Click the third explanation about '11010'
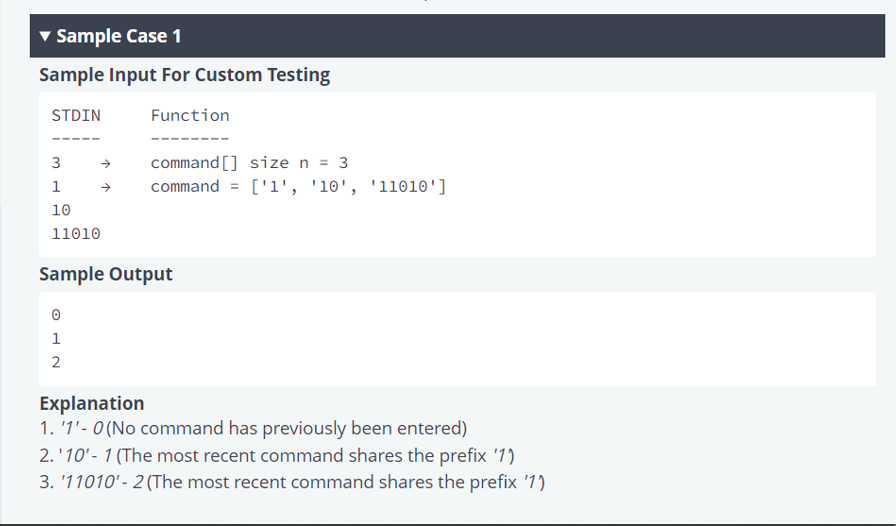Viewport: 896px width, 526px height. [292, 482]
